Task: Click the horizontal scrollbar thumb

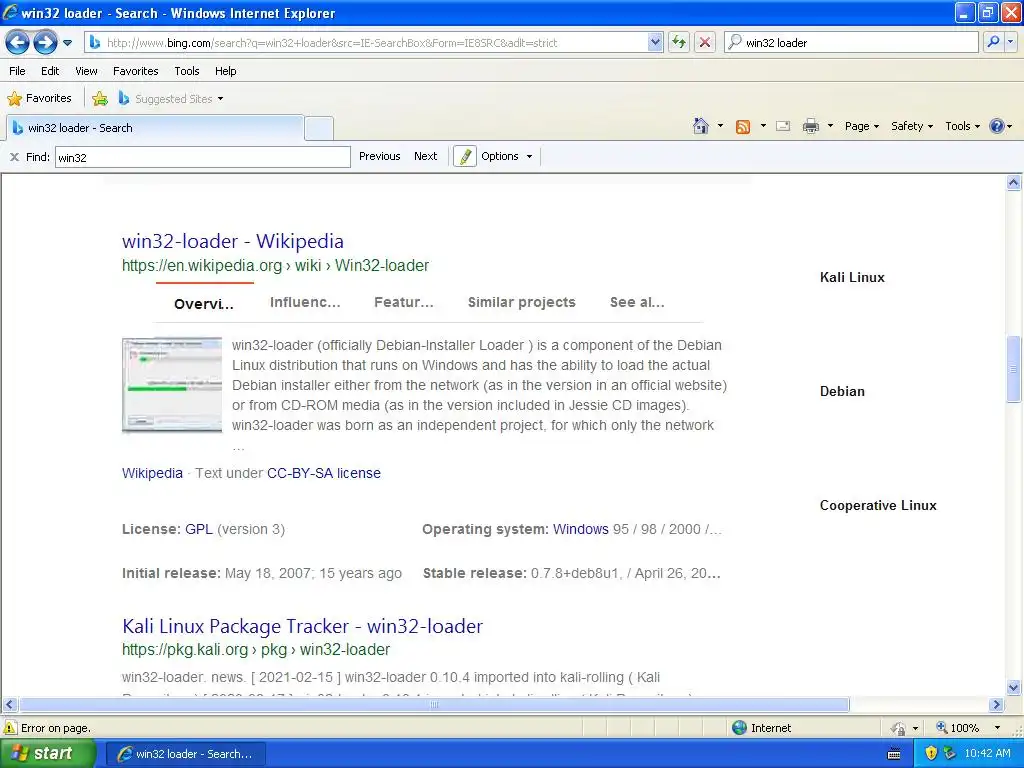Action: pos(434,705)
